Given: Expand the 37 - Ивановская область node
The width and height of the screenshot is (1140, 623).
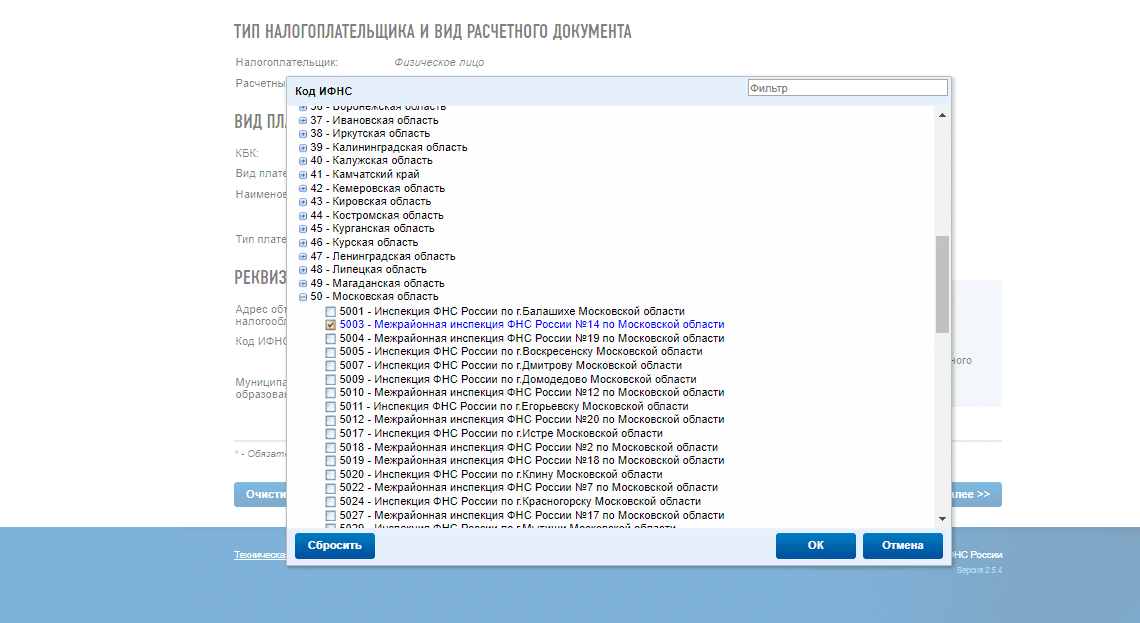Looking at the screenshot, I should click(303, 120).
